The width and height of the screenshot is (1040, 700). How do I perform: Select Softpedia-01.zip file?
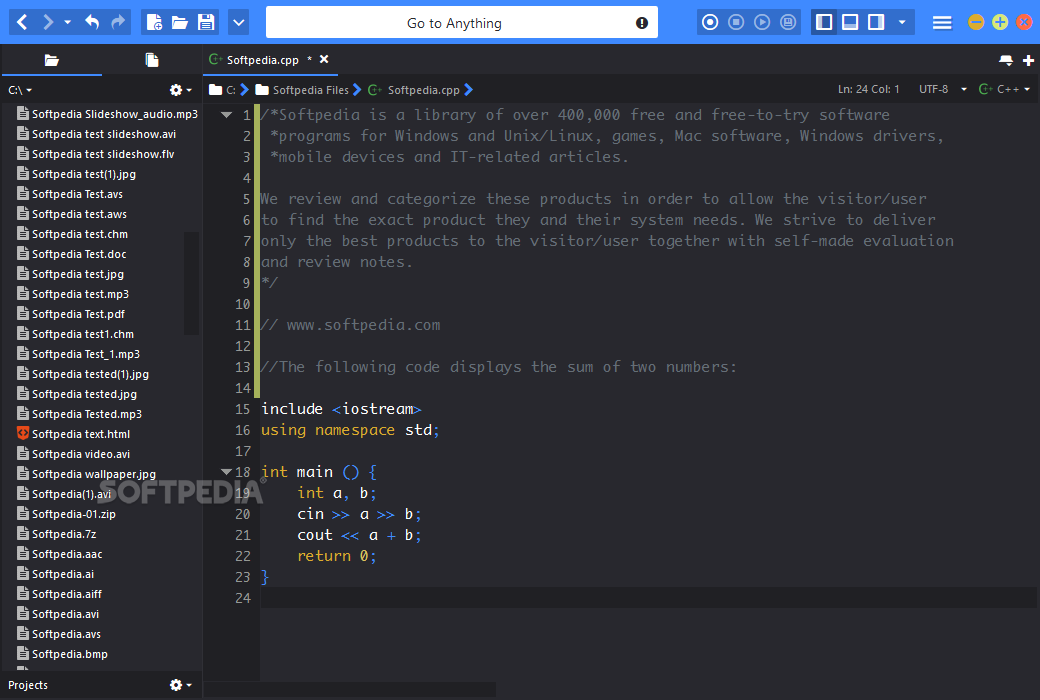[66, 514]
